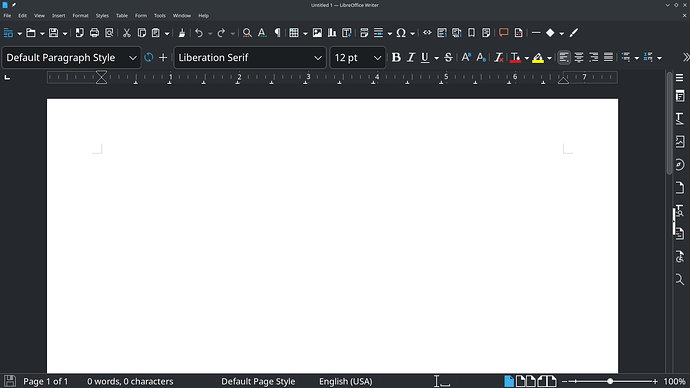
Task: Click the diamond basic shape icon
Action: click(550, 33)
